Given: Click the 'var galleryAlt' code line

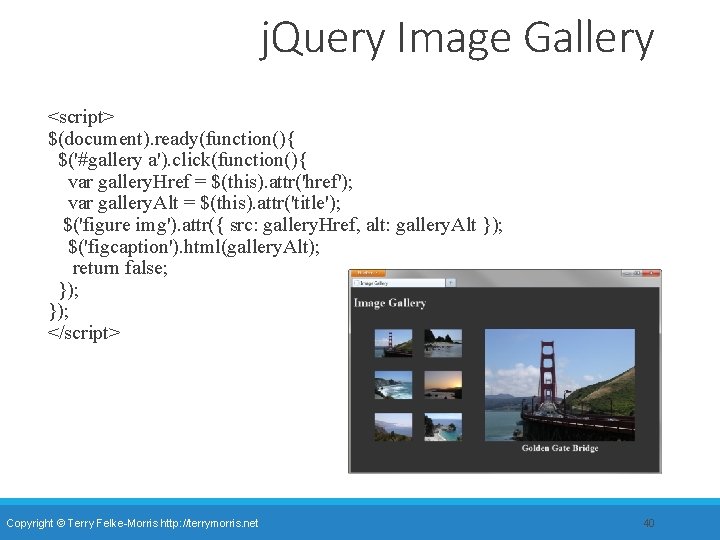Looking at the screenshot, I should (x=204, y=203).
